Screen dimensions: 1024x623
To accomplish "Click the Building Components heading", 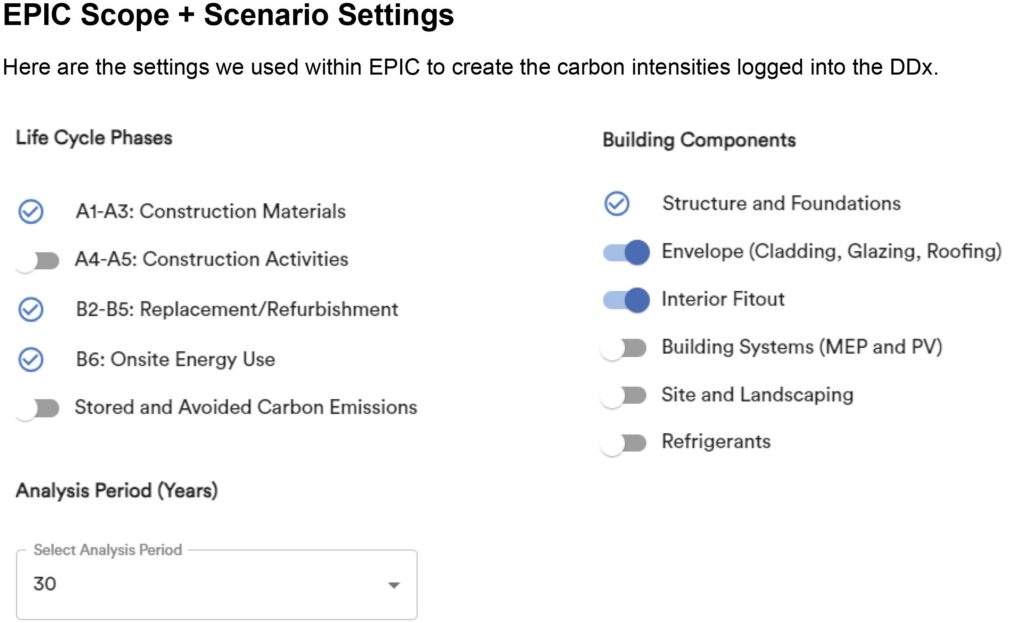I will 699,140.
